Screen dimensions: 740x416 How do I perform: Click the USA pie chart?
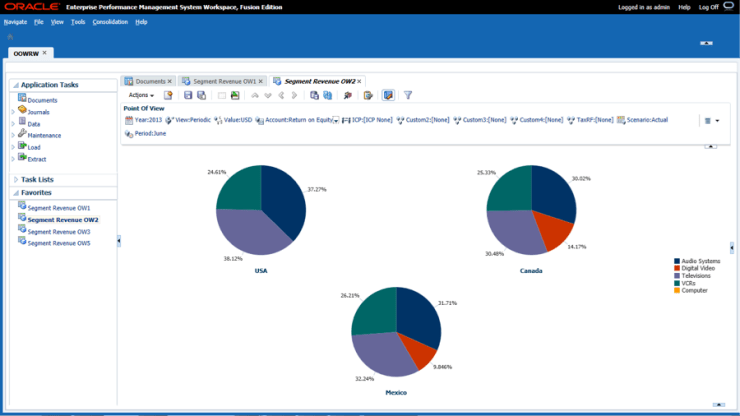click(x=261, y=210)
